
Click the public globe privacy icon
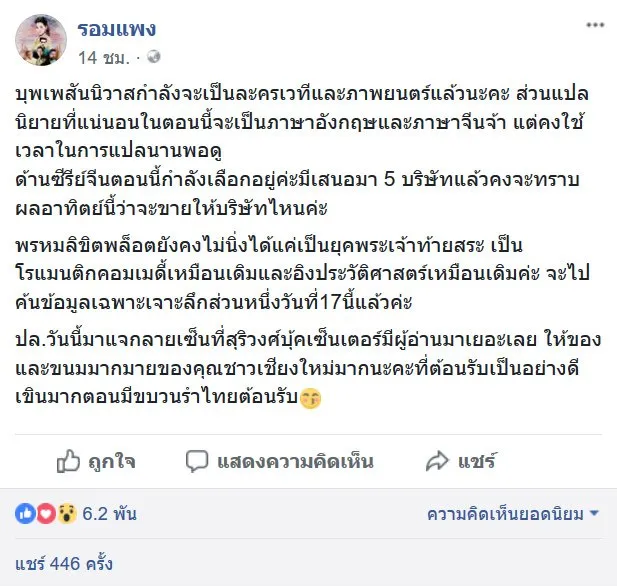point(154,56)
